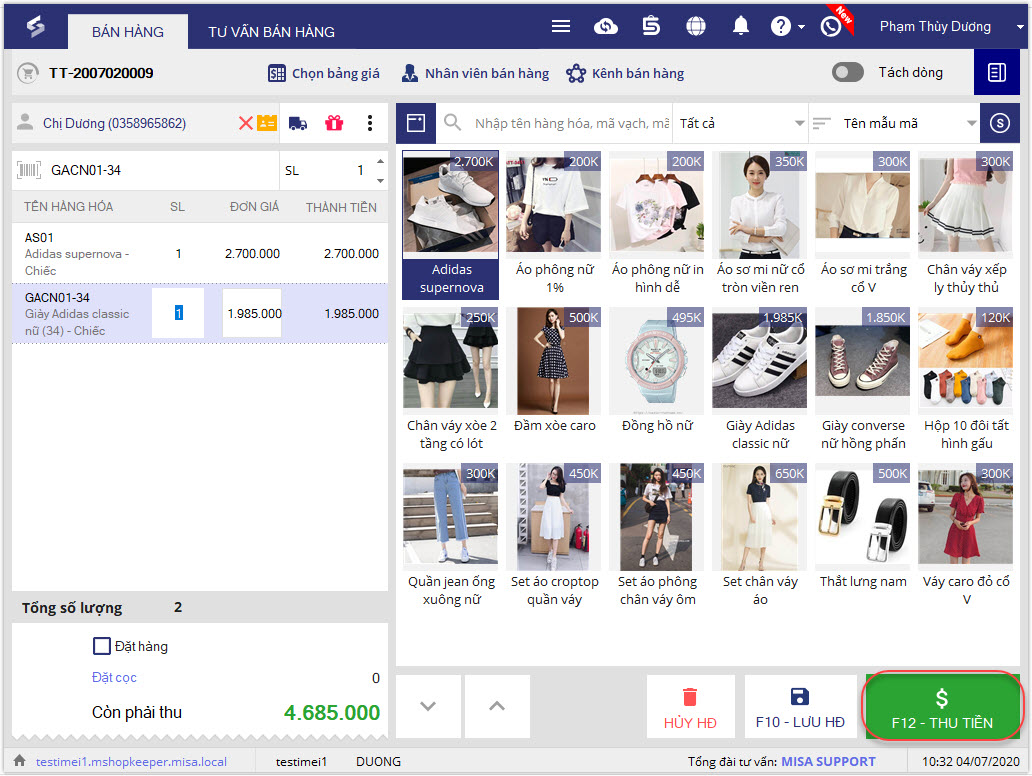Expand the Phạm Thùy Dương user menu

coord(1019,27)
